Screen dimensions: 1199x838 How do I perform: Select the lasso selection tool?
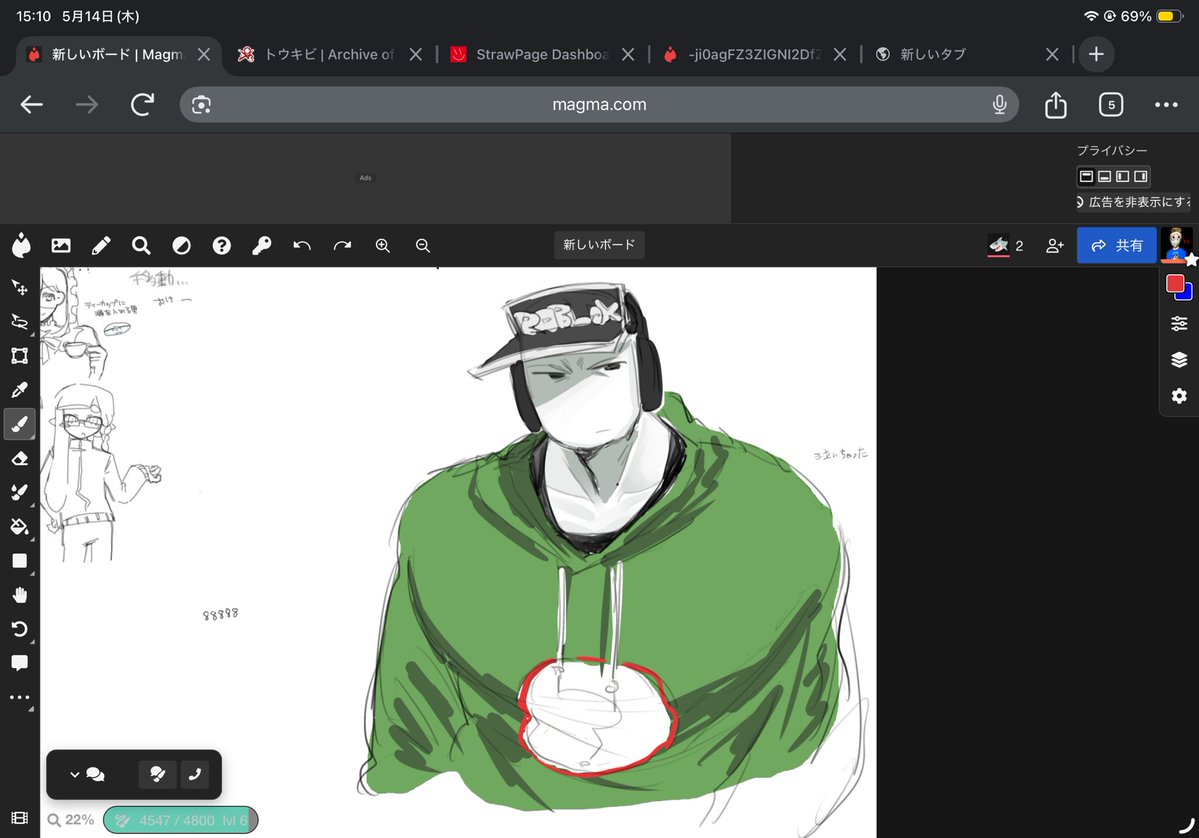tap(19, 322)
